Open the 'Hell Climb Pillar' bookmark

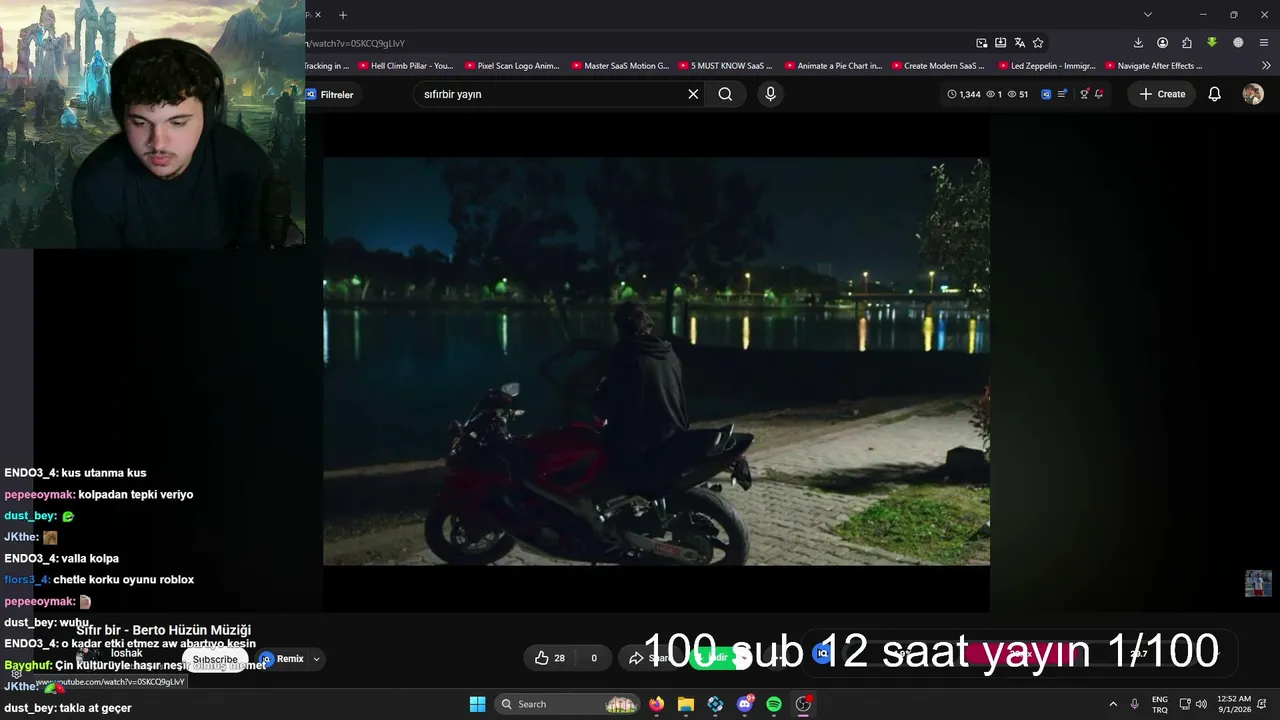406,66
